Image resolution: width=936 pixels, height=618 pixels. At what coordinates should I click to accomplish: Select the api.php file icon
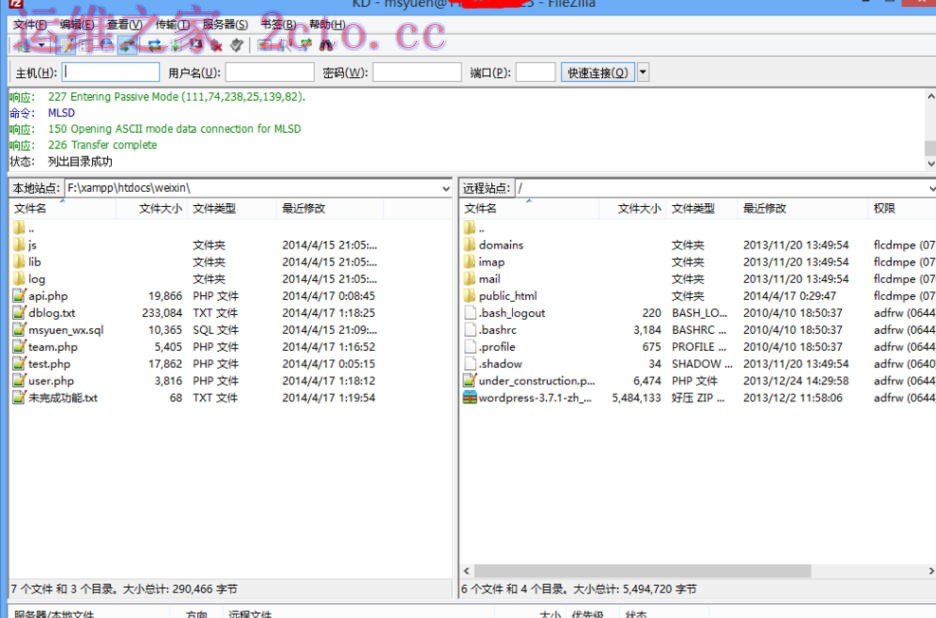click(x=19, y=296)
